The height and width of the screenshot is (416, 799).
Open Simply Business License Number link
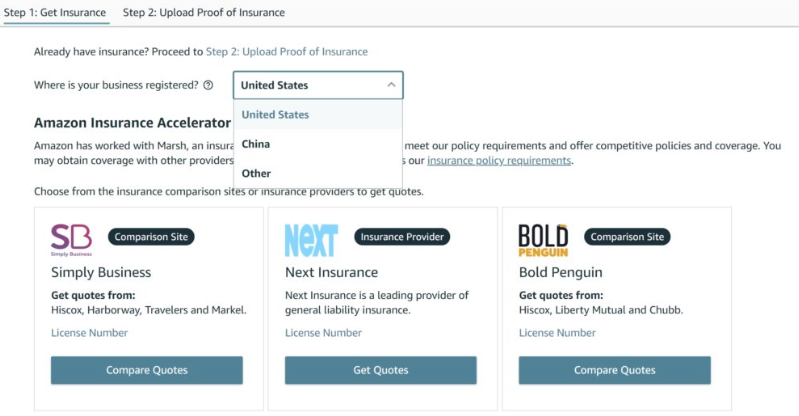pyautogui.click(x=89, y=333)
